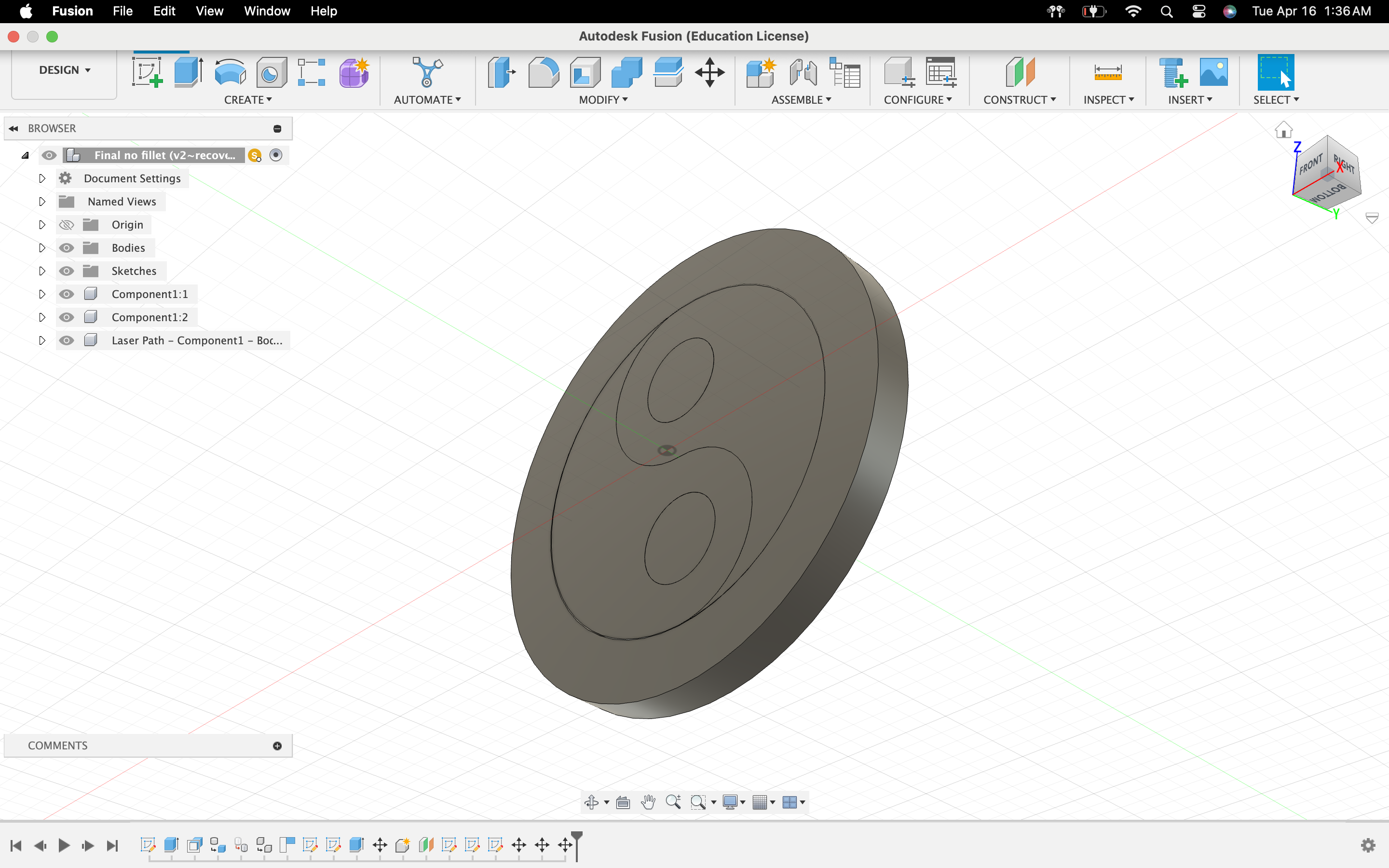Hide the Bodies folder

67,248
